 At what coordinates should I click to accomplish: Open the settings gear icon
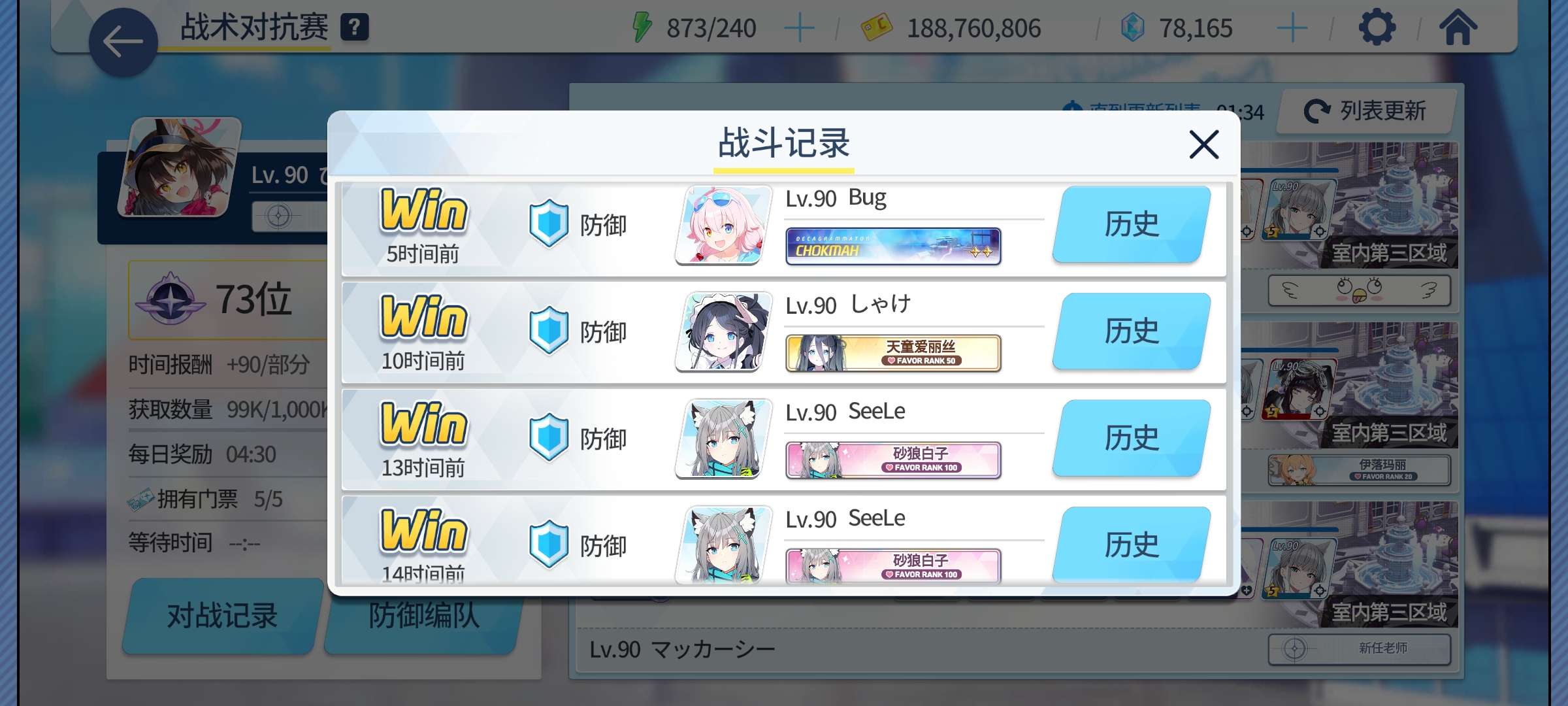1377,27
